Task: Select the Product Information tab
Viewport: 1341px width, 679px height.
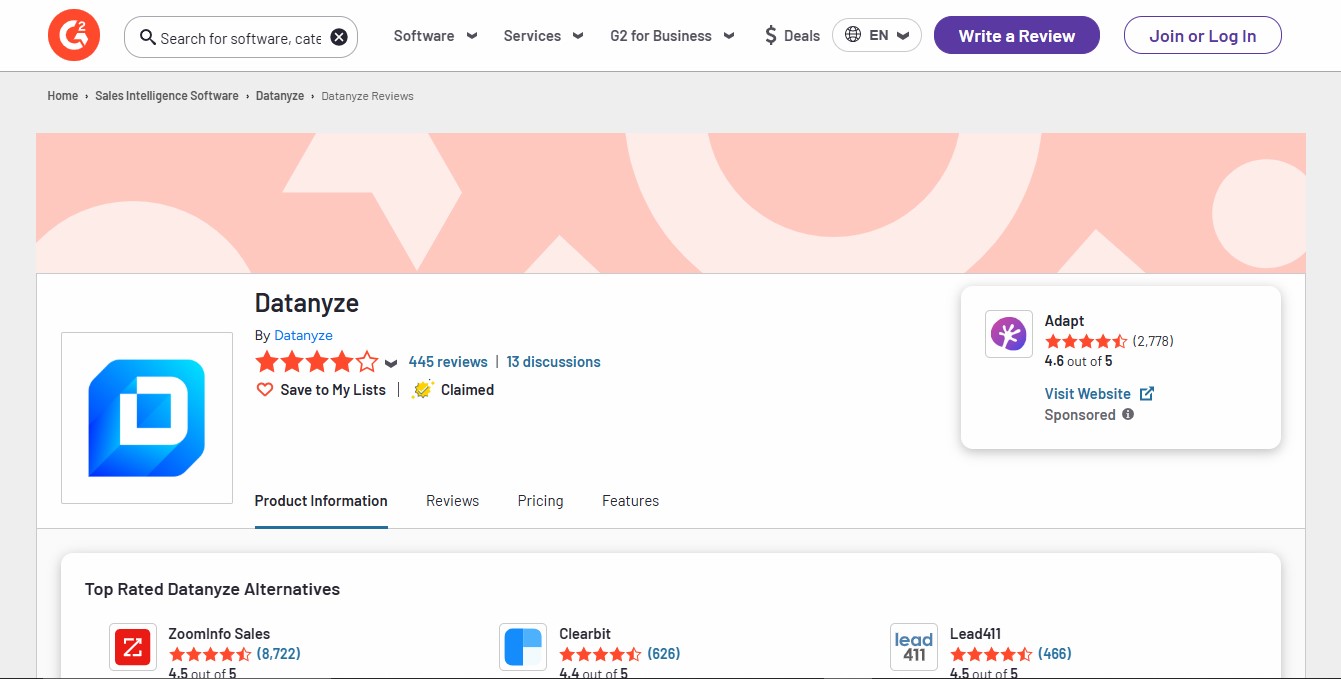Action: (321, 501)
